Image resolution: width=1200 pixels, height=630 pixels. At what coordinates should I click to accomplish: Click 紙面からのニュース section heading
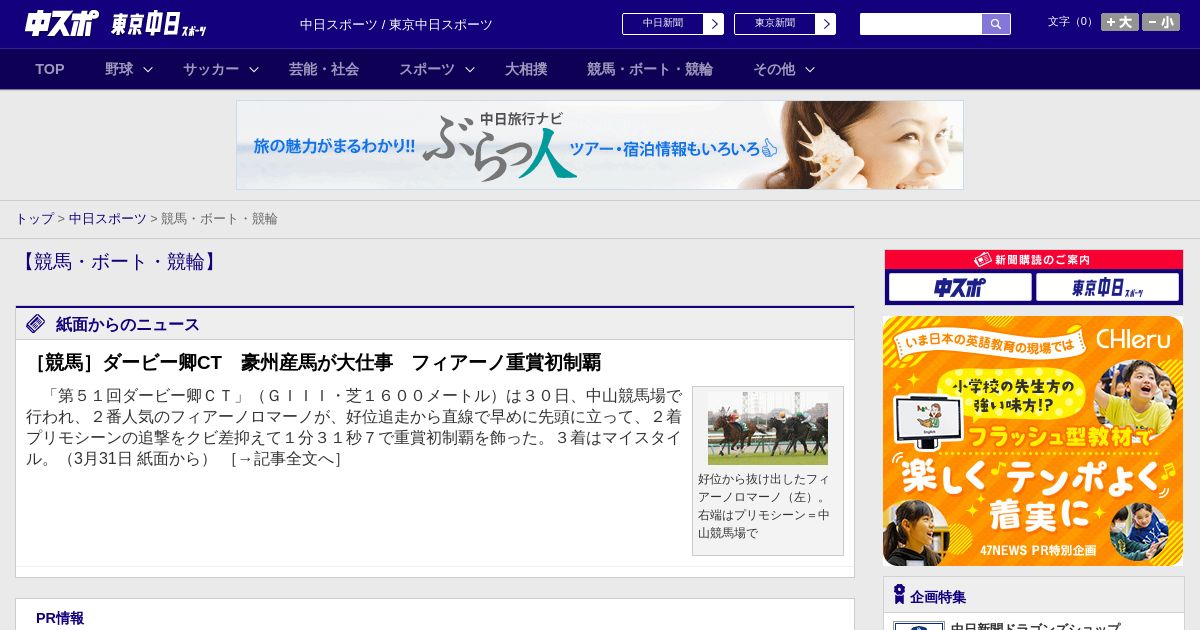[127, 324]
